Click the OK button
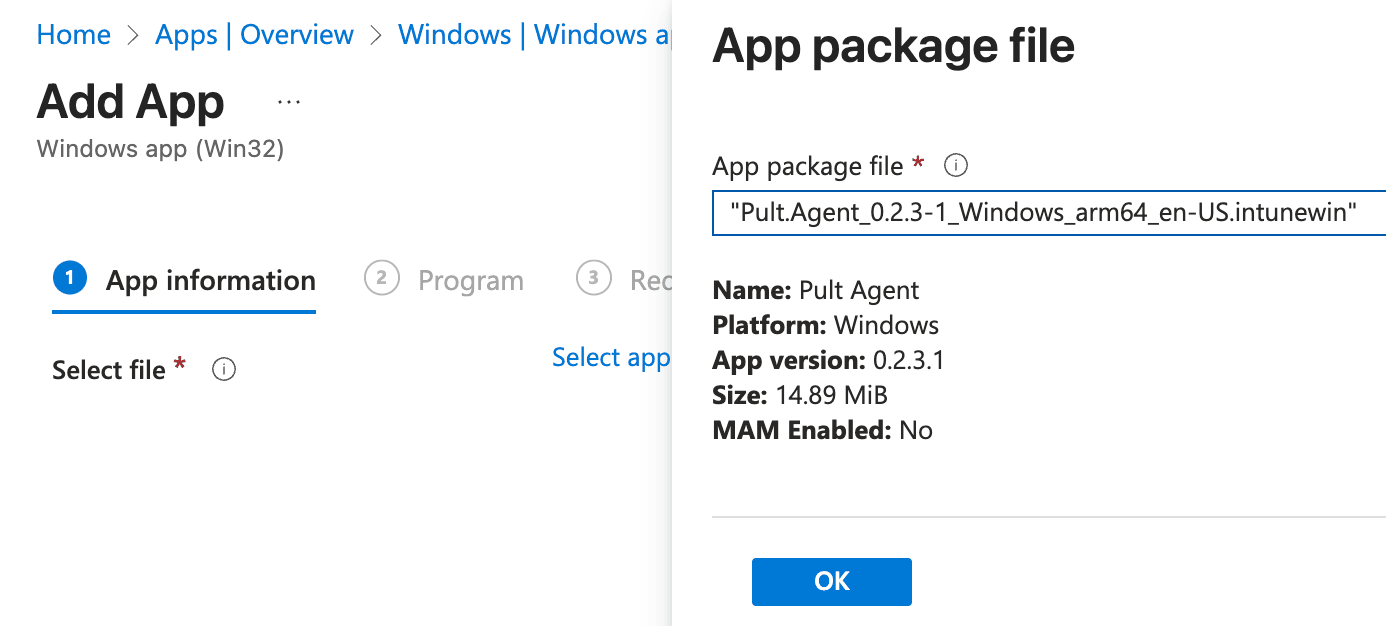Viewport: 1386px width, 626px height. point(831,581)
